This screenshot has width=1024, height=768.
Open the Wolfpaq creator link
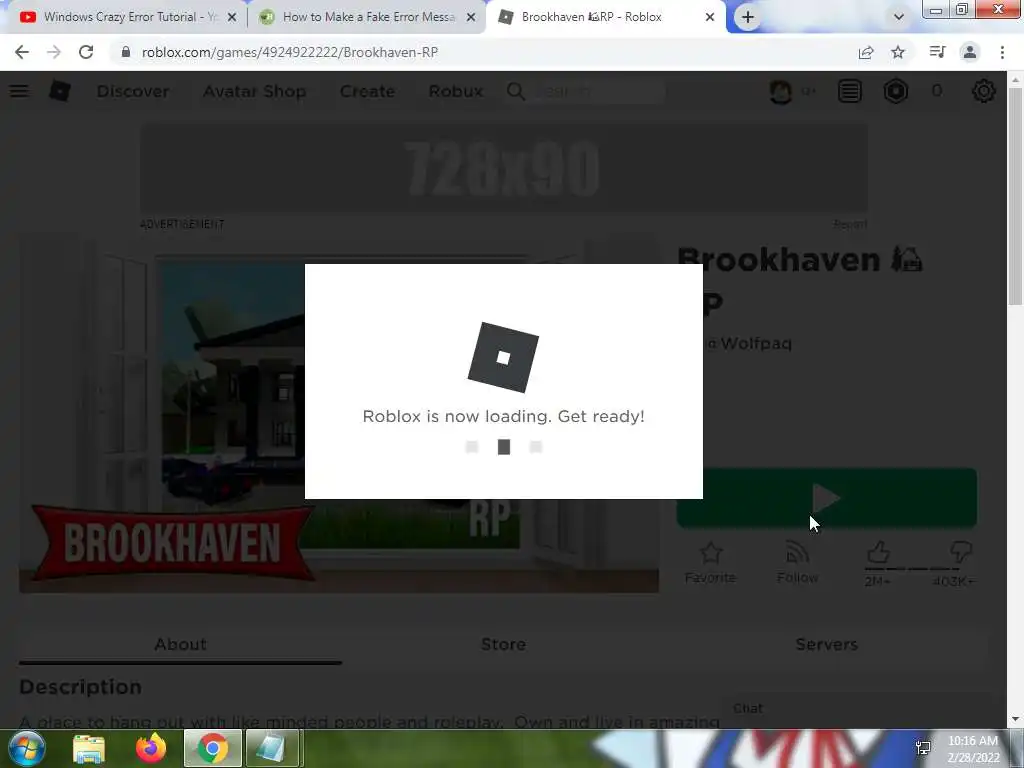coord(756,344)
